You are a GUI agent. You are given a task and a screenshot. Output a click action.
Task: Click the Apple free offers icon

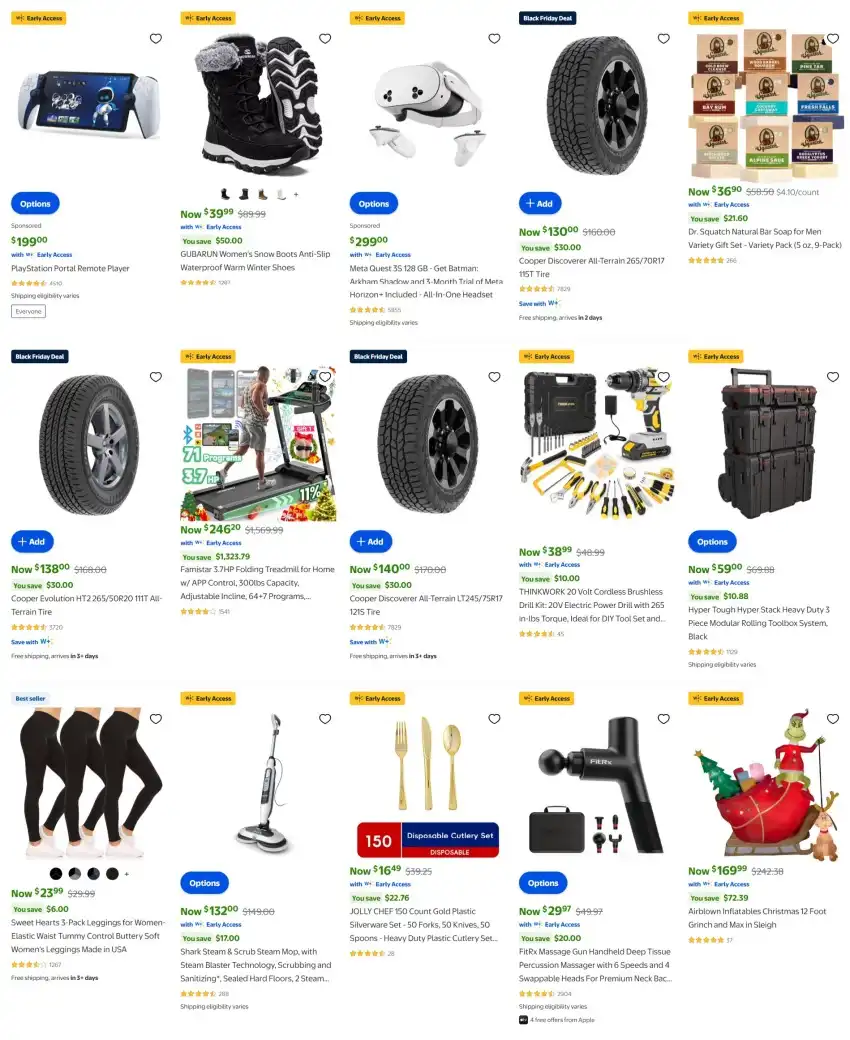[x=524, y=1020]
